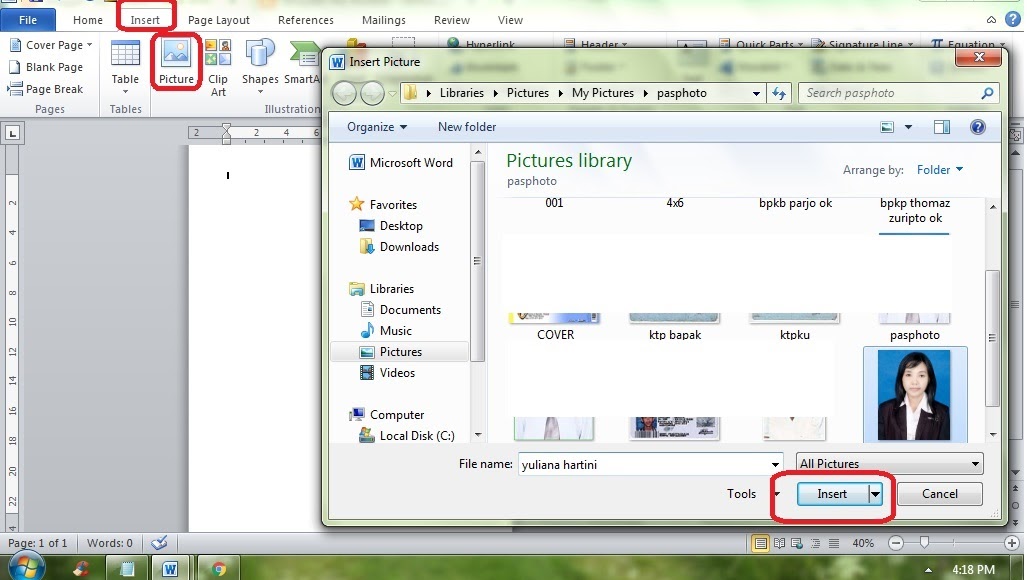Open the Organize dropdown menu

click(376, 127)
